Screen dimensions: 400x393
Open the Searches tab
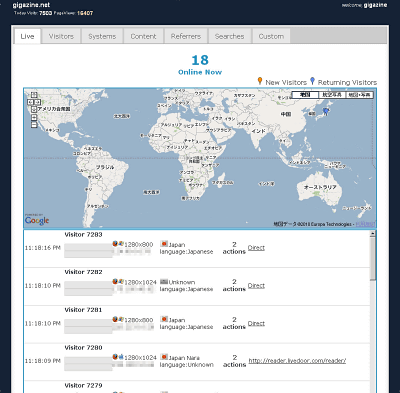pyautogui.click(x=229, y=36)
